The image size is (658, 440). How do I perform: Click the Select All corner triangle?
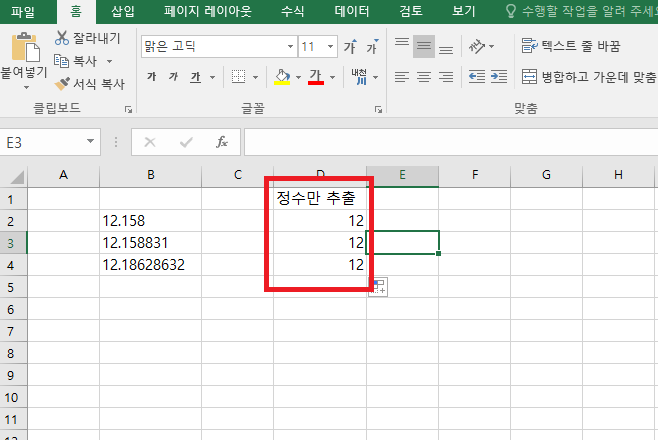(16, 176)
